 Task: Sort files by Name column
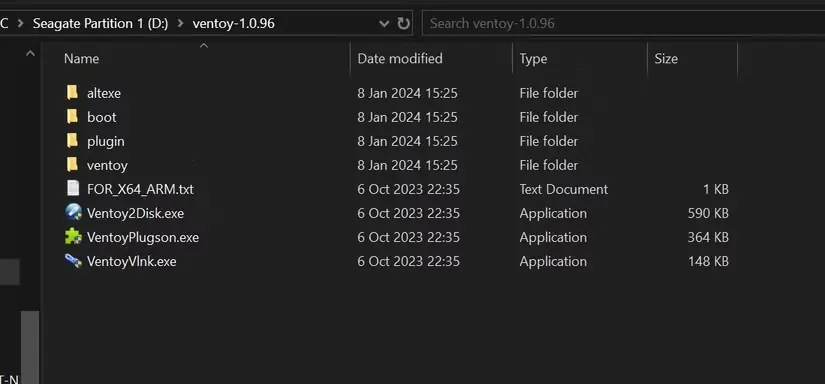[82, 58]
